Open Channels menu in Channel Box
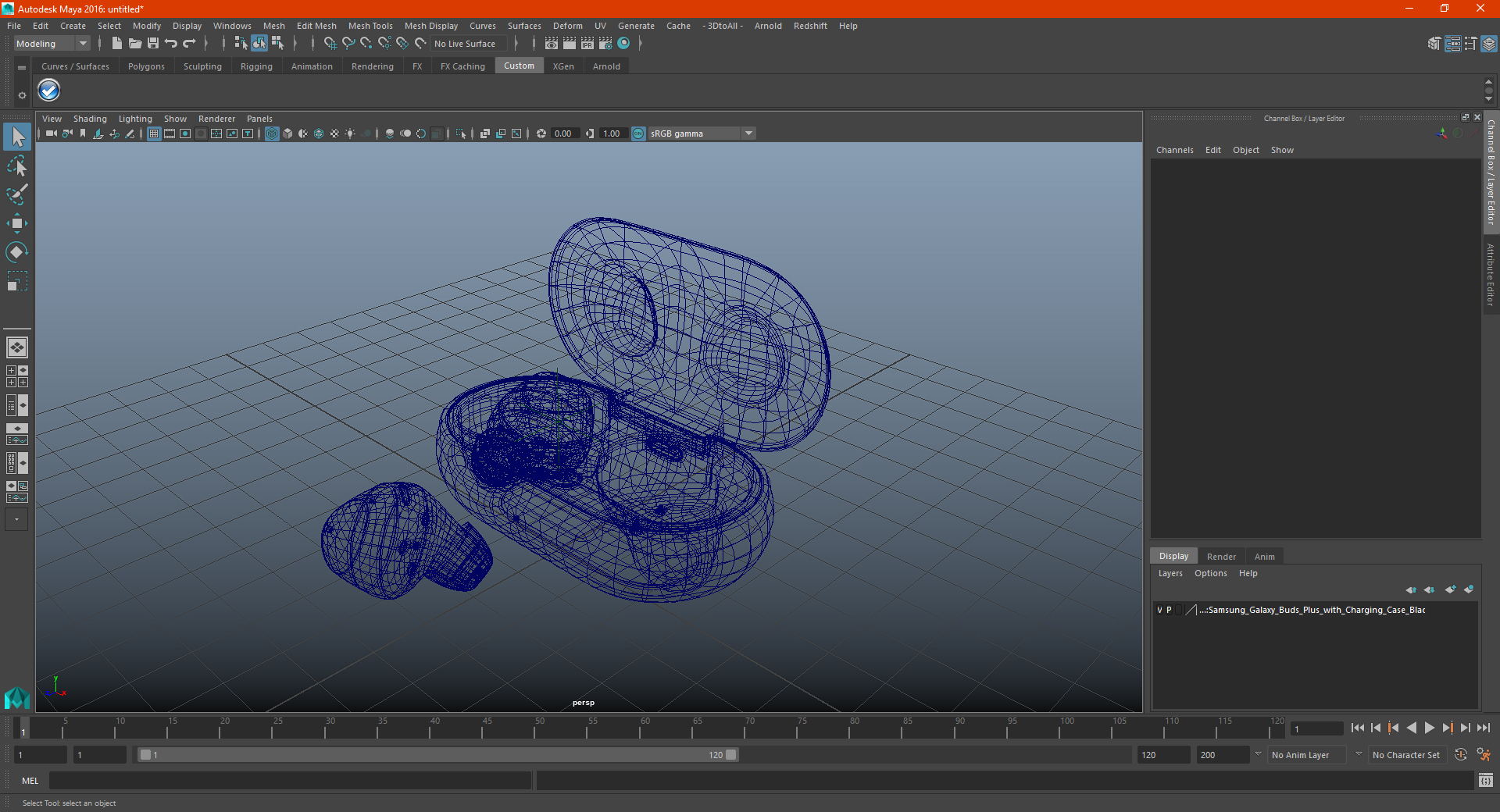Viewport: 1500px width, 812px height. 1174,150
